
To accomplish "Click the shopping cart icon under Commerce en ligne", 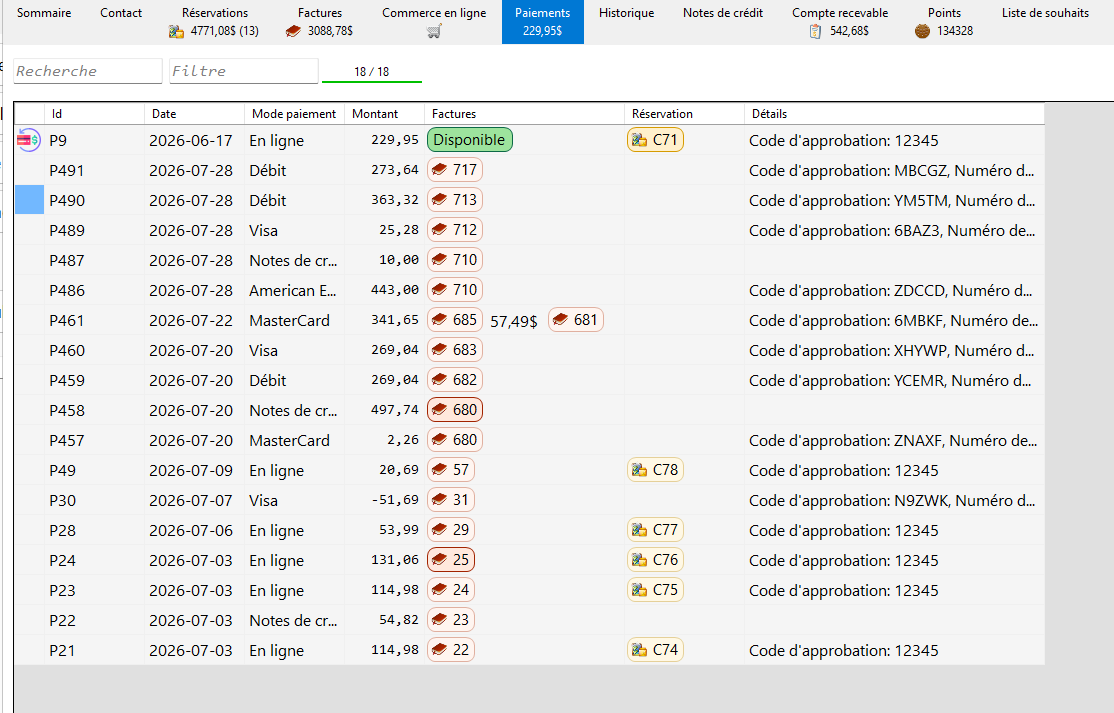I will pos(434,31).
